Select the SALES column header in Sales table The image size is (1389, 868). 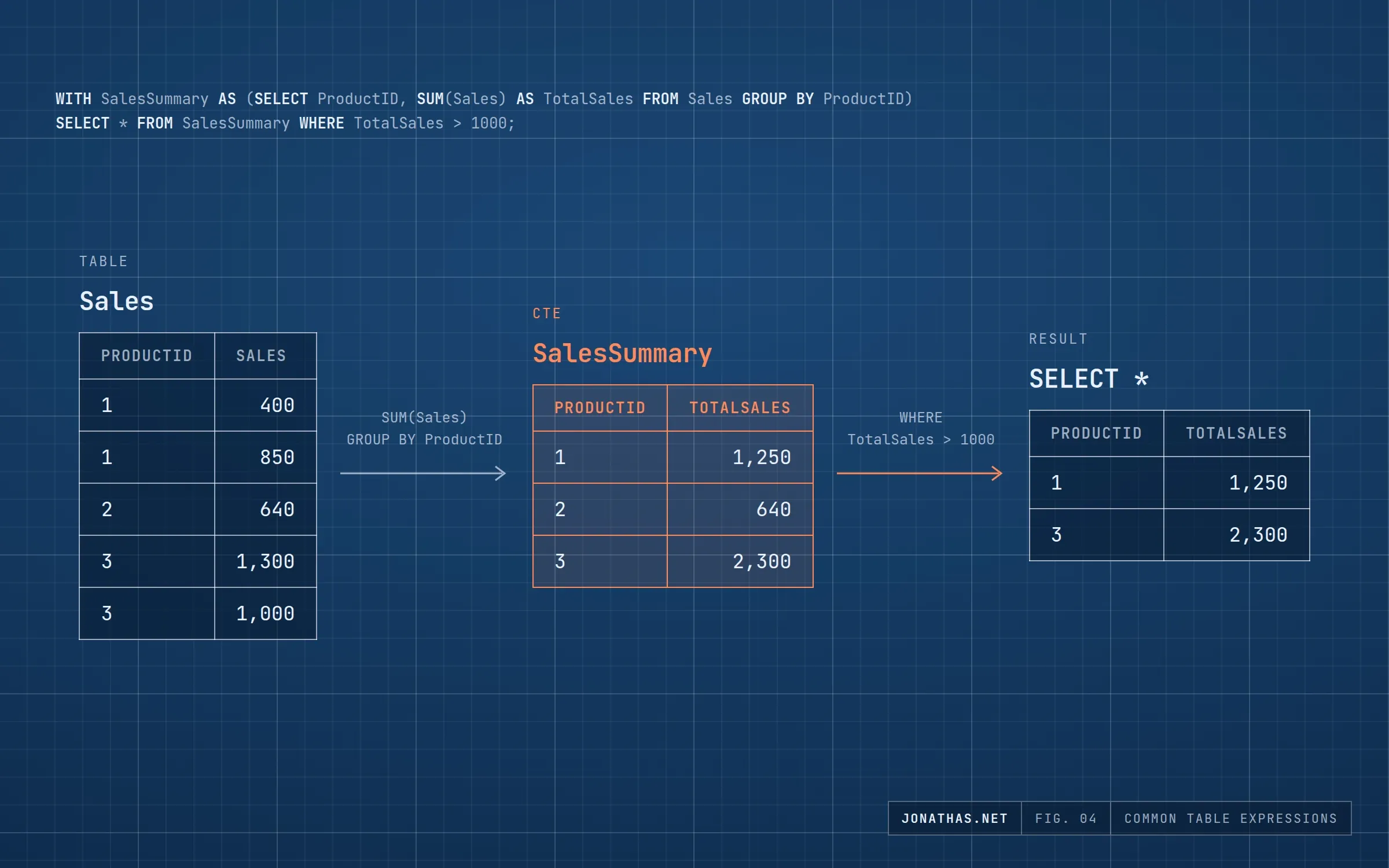(261, 356)
